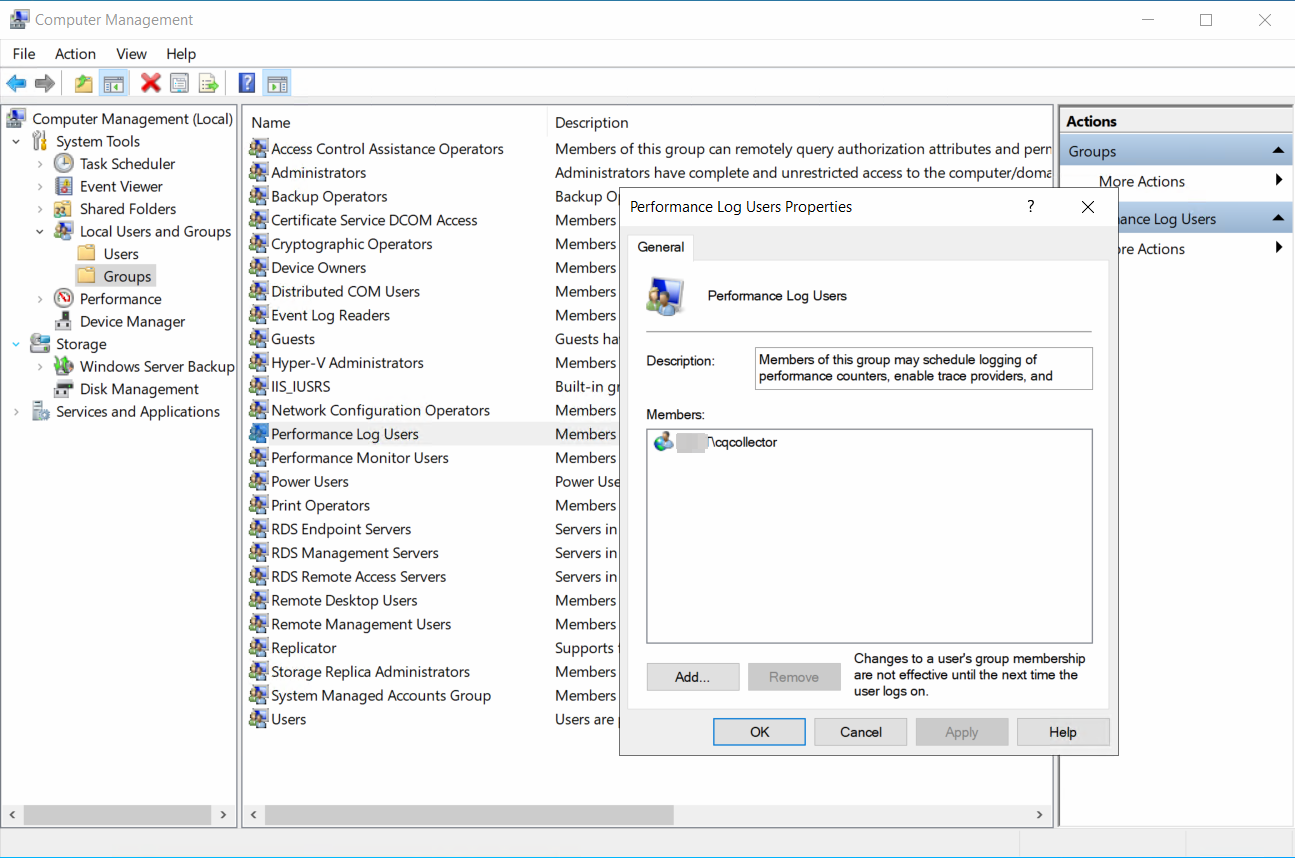Screen dimensions: 1295x858
Task: Click the Windows Server Backup icon
Action: (64, 366)
